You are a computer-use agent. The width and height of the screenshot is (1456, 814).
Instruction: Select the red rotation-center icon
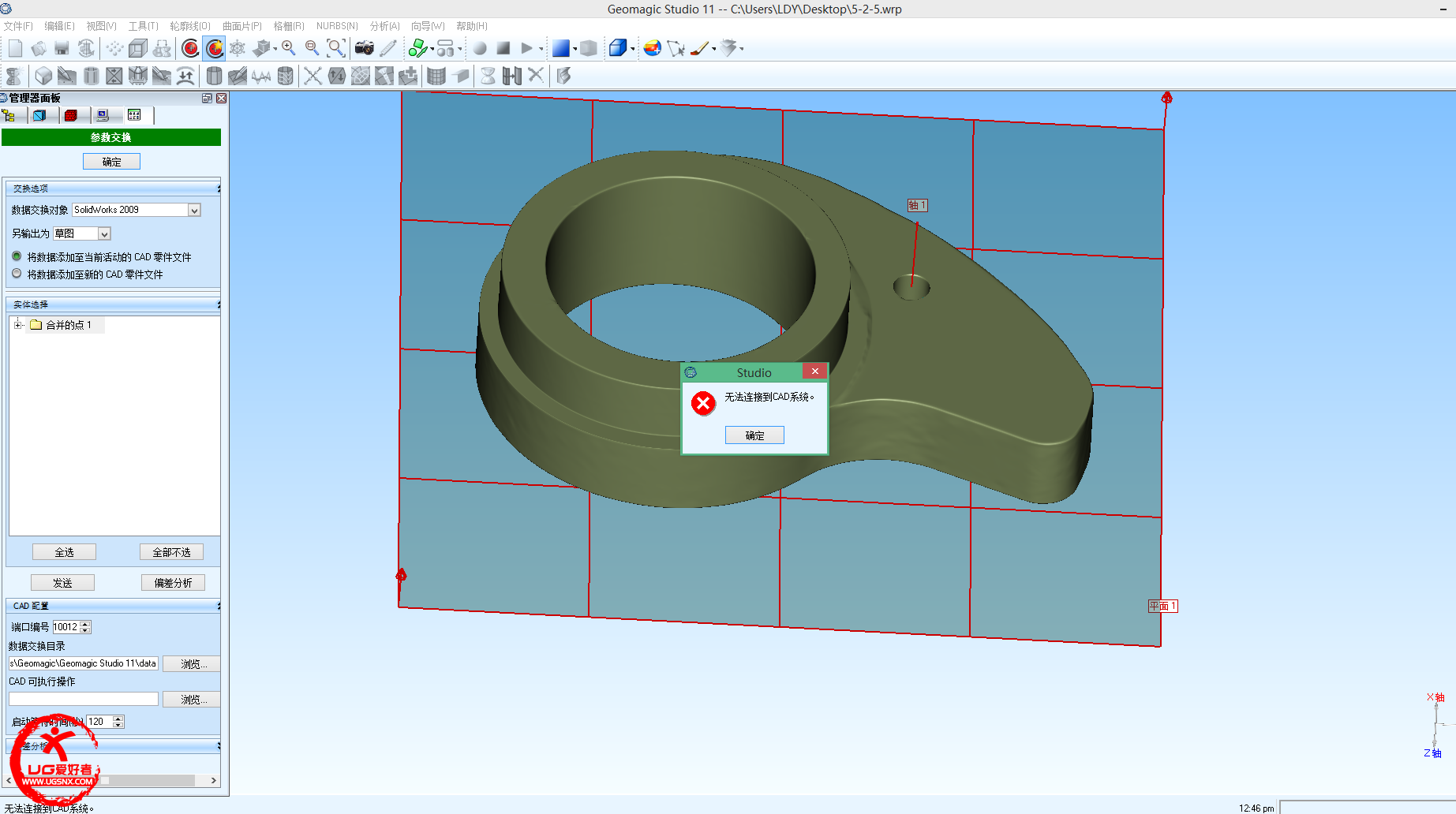point(190,48)
